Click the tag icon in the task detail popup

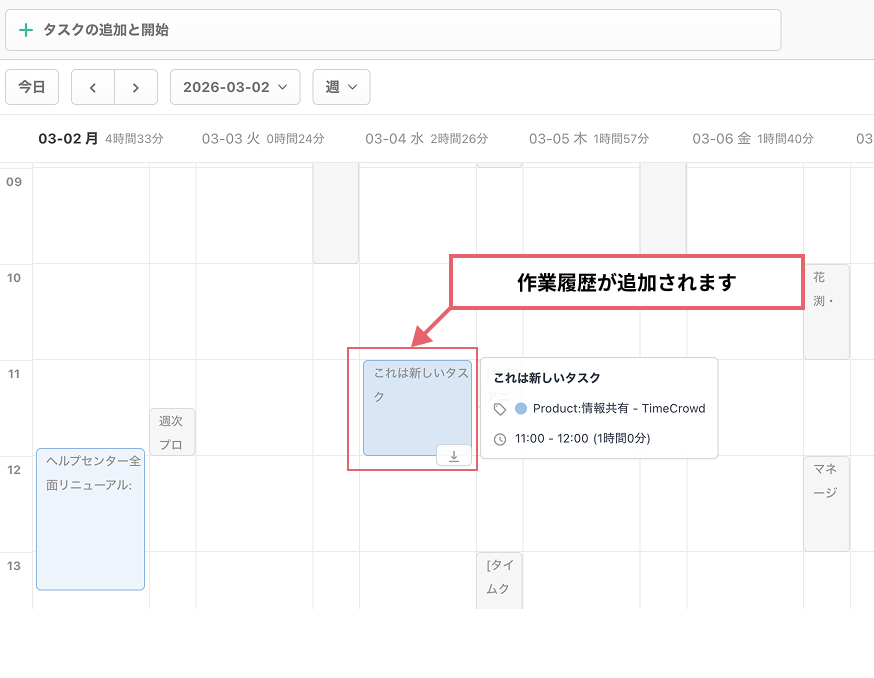[500, 407]
